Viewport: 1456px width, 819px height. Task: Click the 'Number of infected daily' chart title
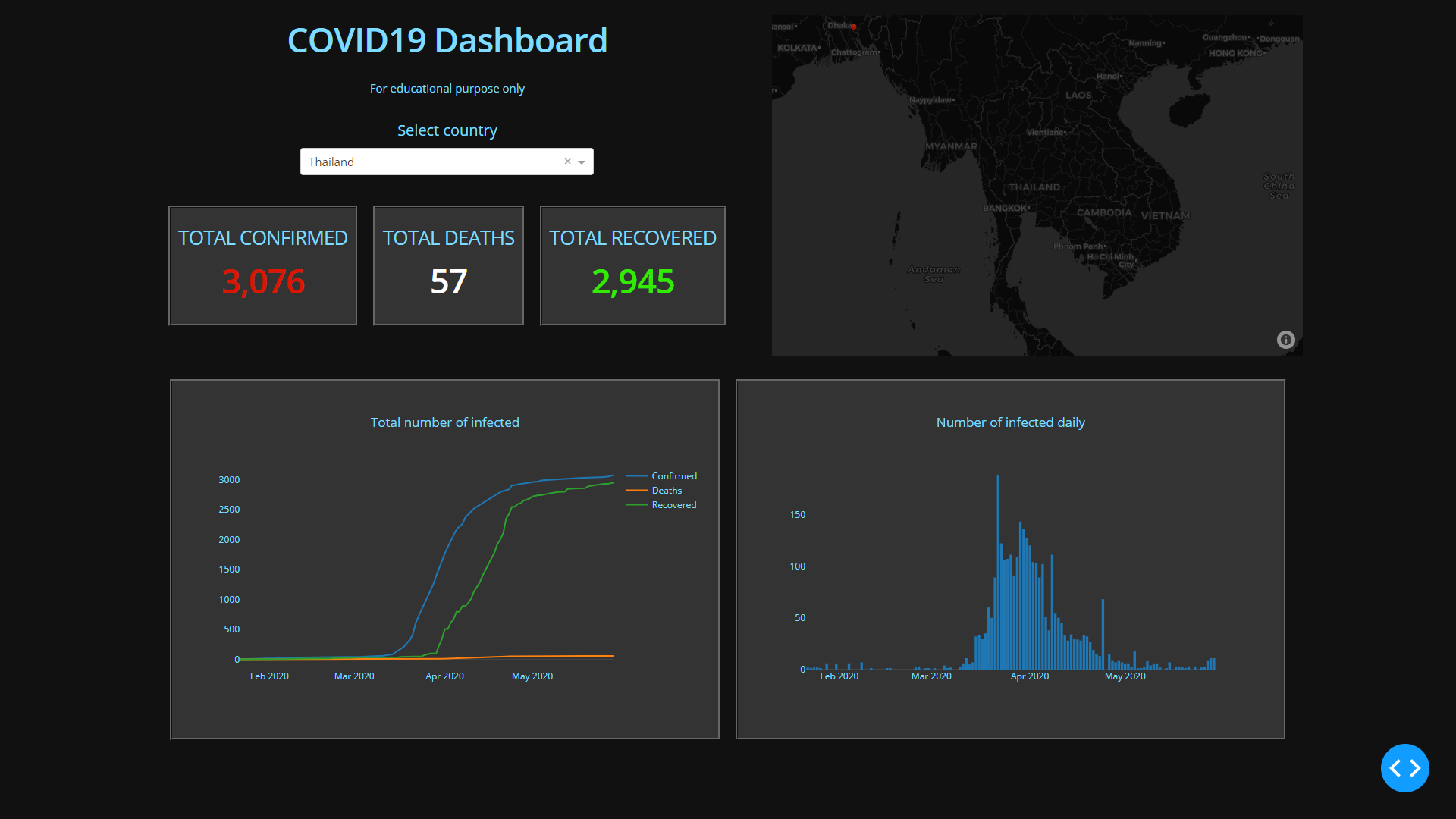(1010, 422)
